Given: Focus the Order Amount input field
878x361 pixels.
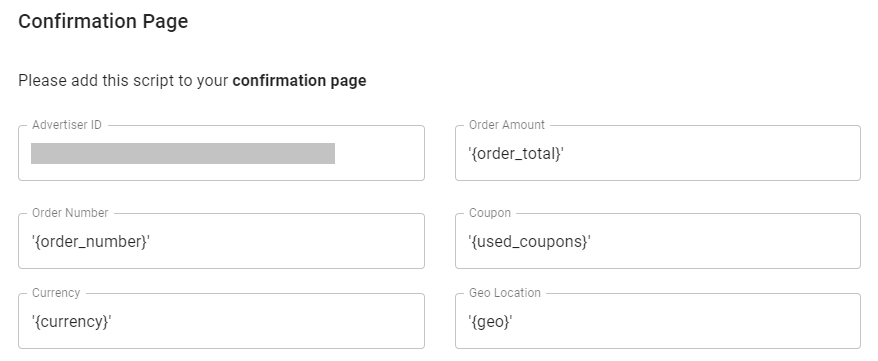Looking at the screenshot, I should (x=657, y=153).
